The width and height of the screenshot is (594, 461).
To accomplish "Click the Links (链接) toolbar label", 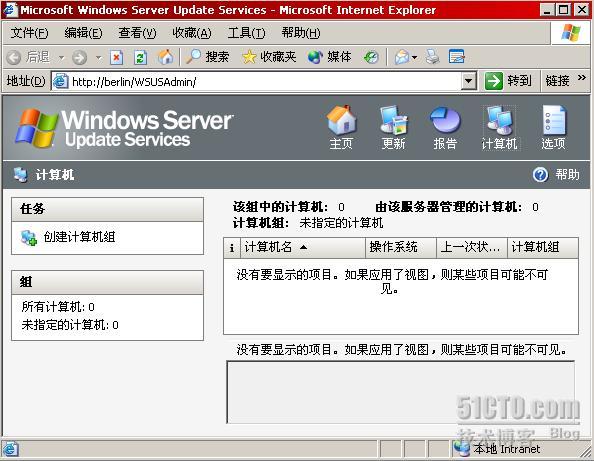I will coord(557,81).
